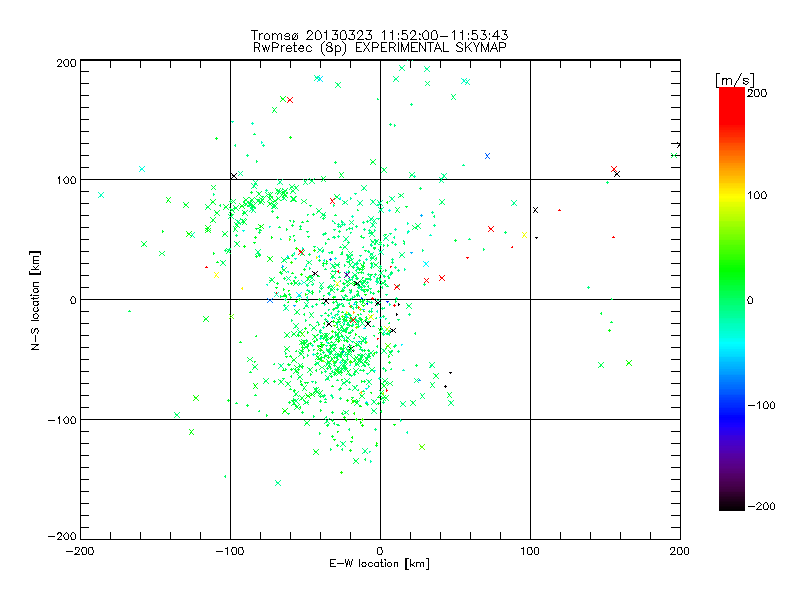Screen dimensions: 800x600
Task: Select the y-axis '-200' tick label
Action: 62,536
